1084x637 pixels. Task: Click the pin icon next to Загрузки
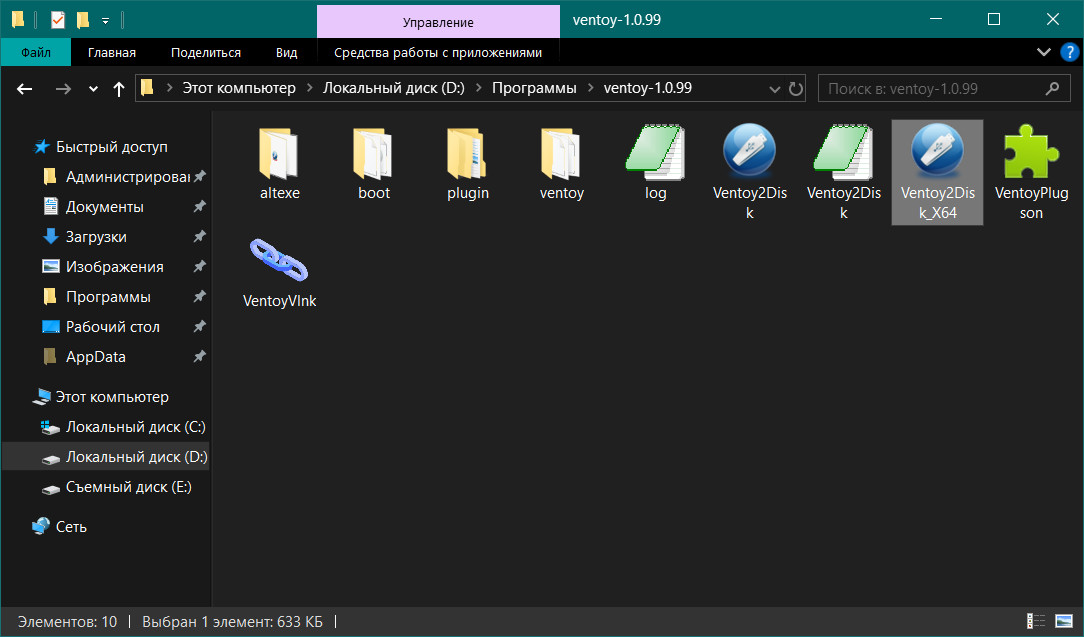tap(199, 237)
